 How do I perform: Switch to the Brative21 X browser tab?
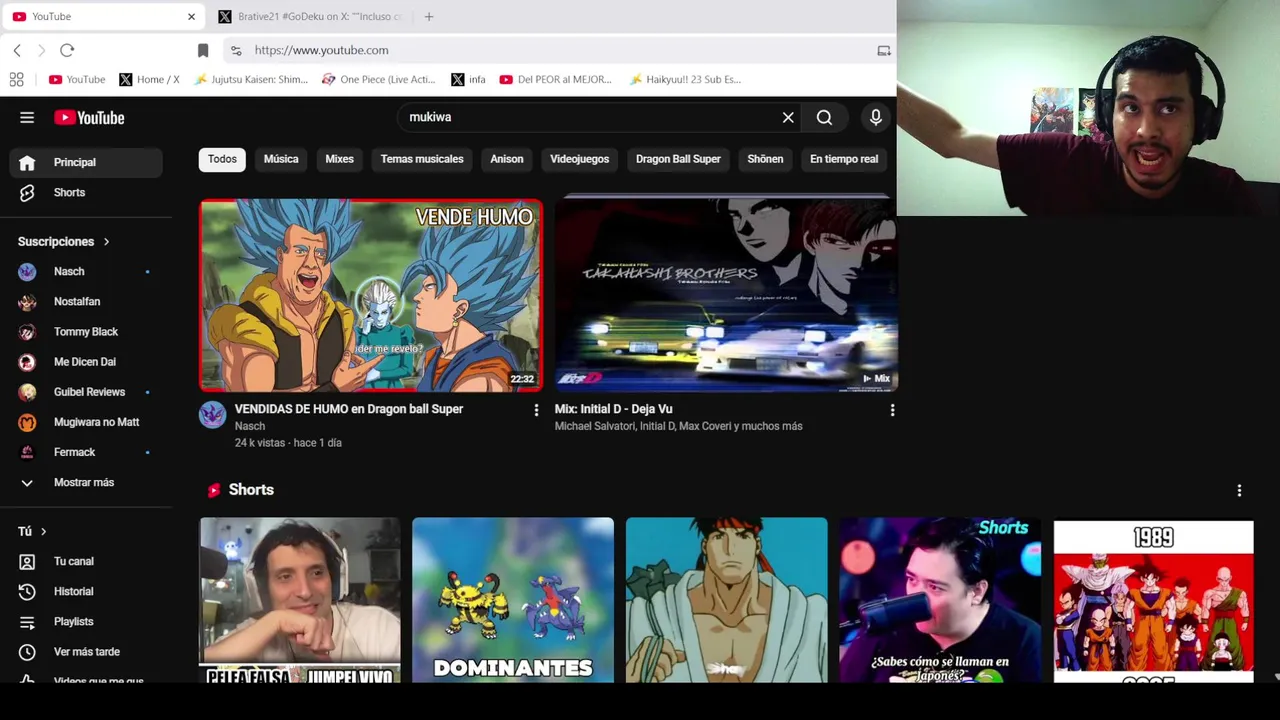(x=310, y=16)
